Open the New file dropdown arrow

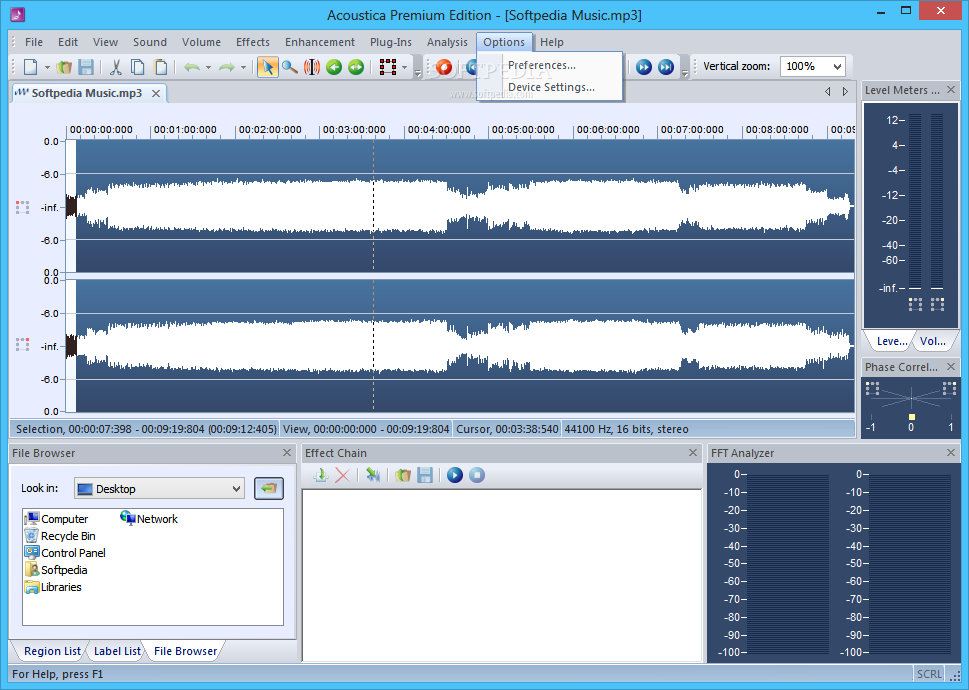click(x=46, y=67)
